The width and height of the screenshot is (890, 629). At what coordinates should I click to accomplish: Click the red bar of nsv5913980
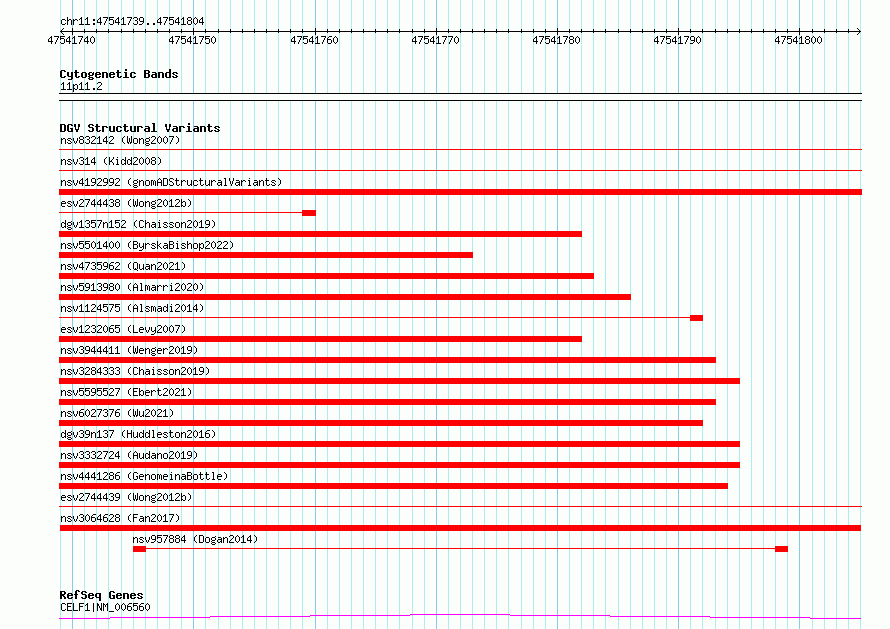point(345,297)
